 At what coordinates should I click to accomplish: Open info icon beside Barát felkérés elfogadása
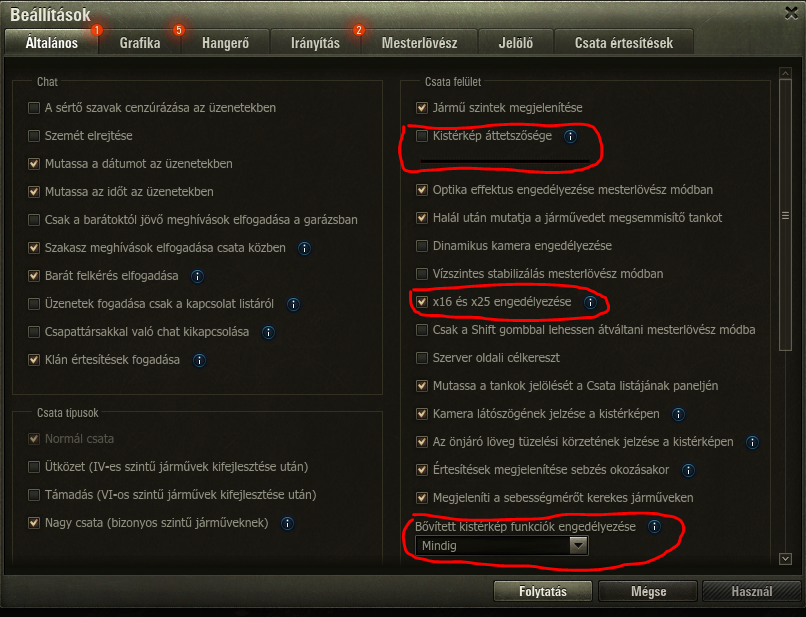pos(197,277)
